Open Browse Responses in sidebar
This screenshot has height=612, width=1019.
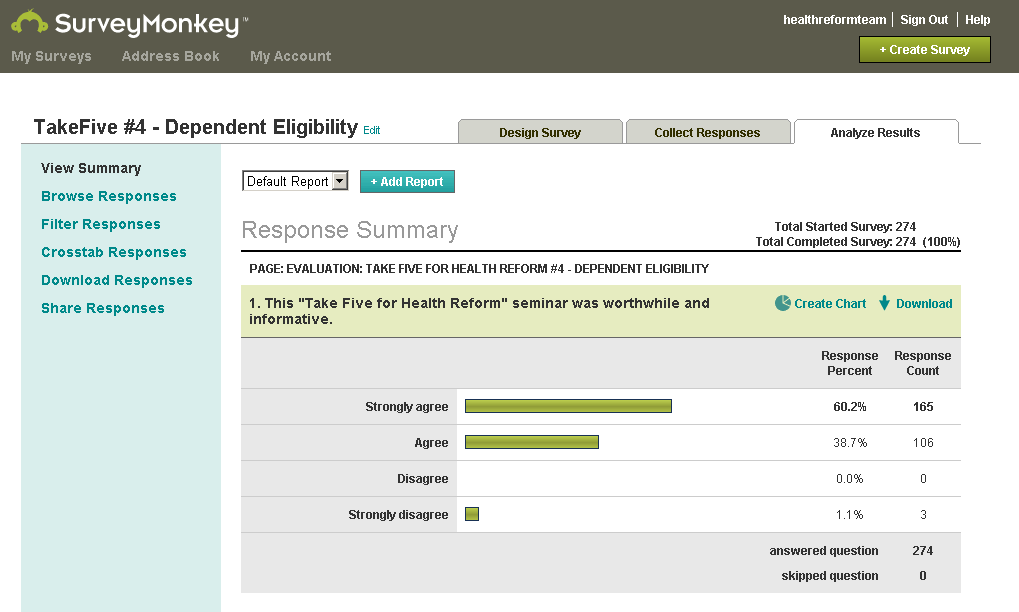(109, 196)
